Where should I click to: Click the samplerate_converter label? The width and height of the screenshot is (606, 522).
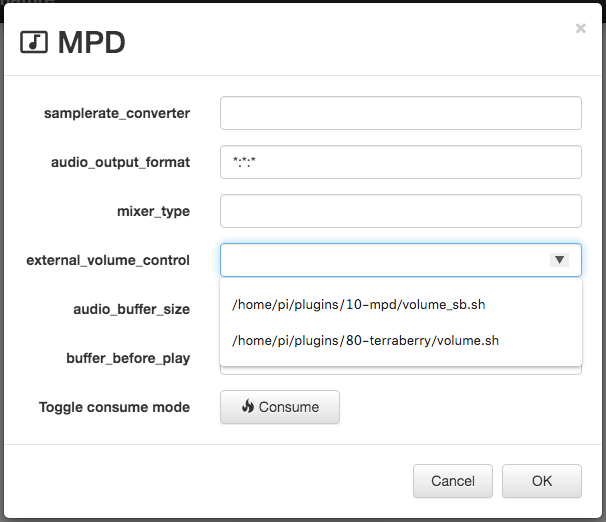pos(117,113)
